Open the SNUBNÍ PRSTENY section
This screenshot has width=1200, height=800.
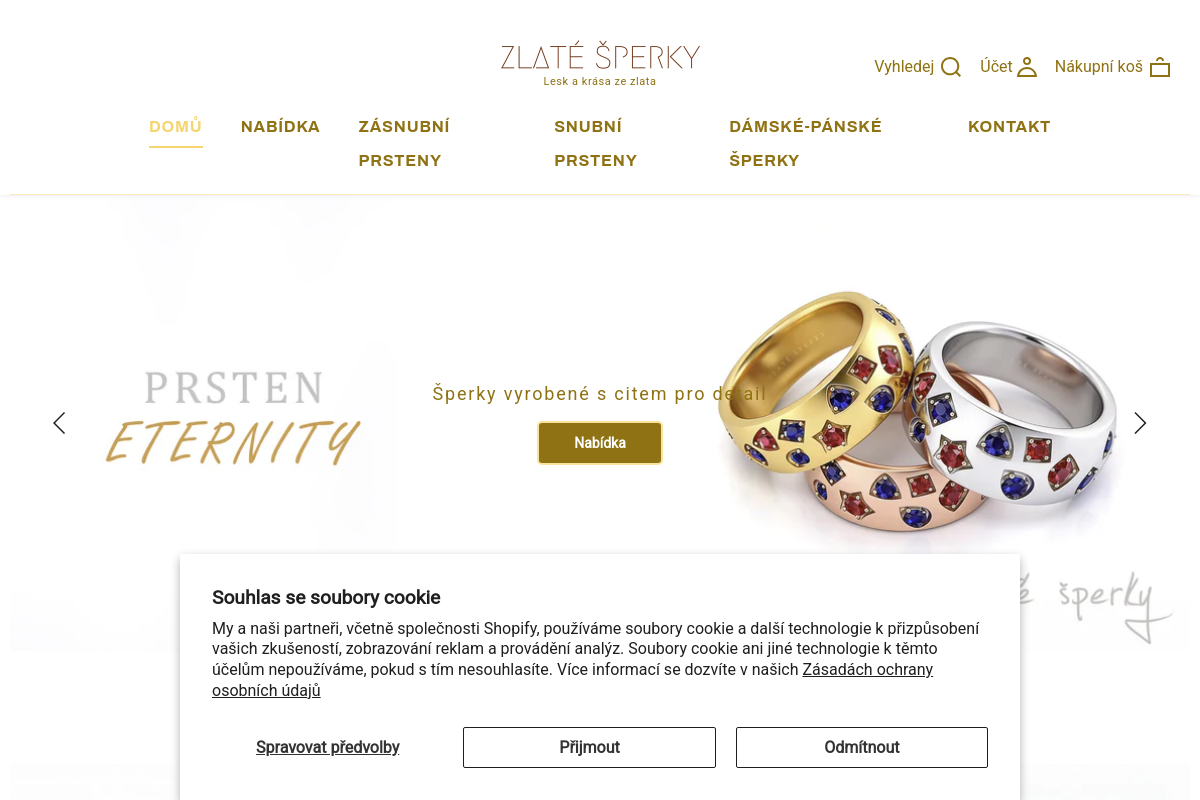(x=595, y=143)
